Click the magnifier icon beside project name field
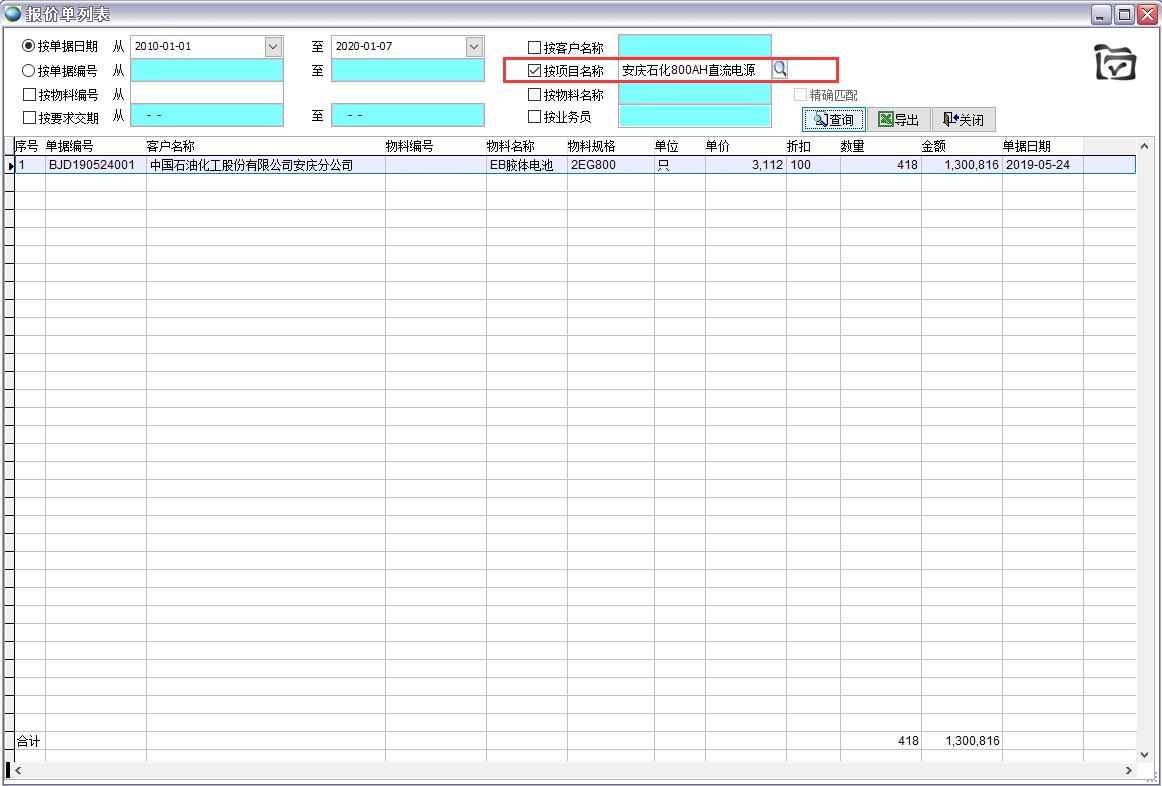Viewport: 1162px width, 786px height. [780, 70]
